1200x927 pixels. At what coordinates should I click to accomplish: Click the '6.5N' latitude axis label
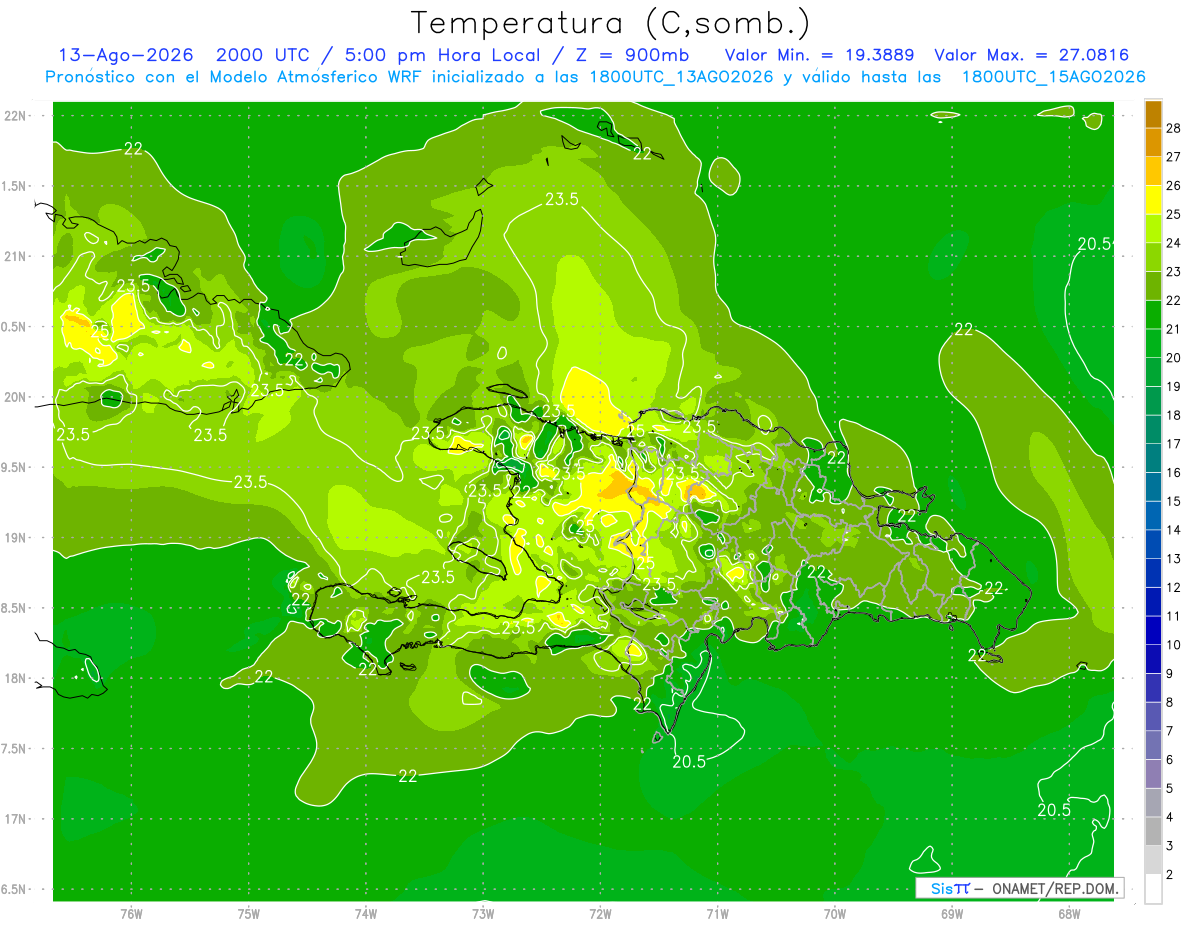click(15, 889)
